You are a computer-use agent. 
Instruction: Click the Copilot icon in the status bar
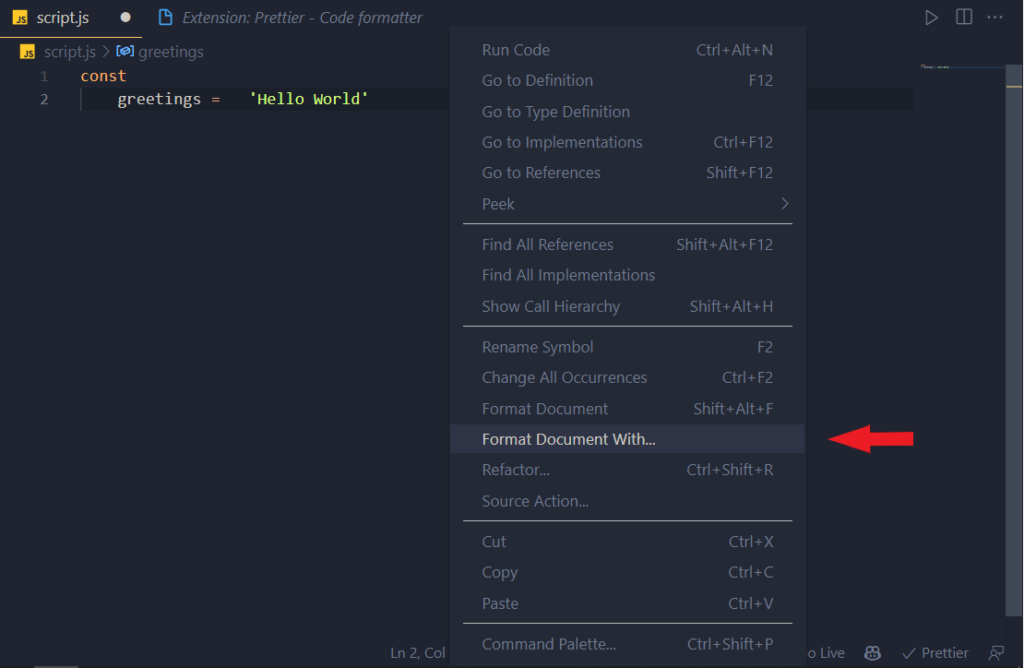tap(871, 652)
